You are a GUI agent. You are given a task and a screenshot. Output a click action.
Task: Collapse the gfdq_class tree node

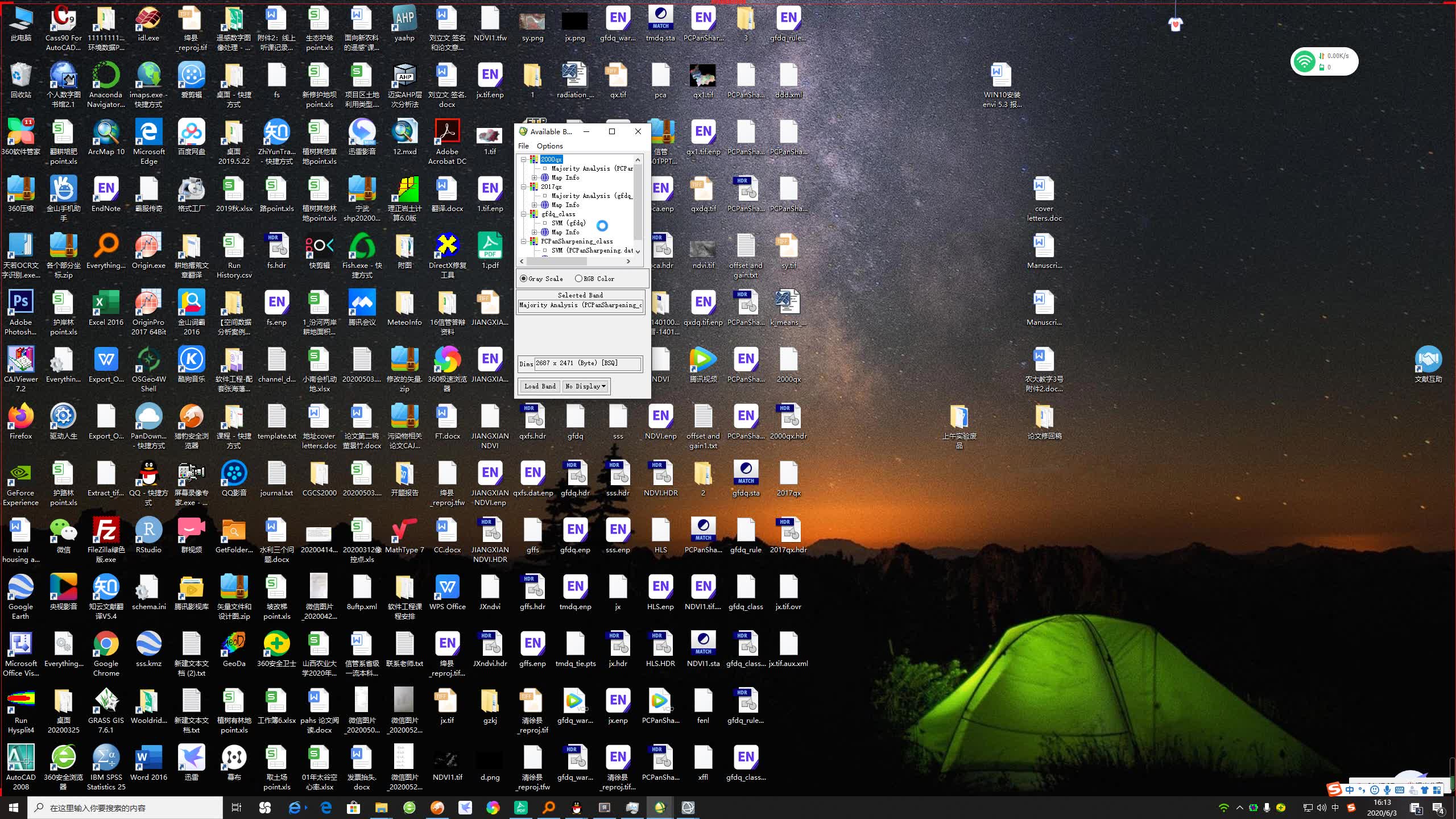[524, 214]
